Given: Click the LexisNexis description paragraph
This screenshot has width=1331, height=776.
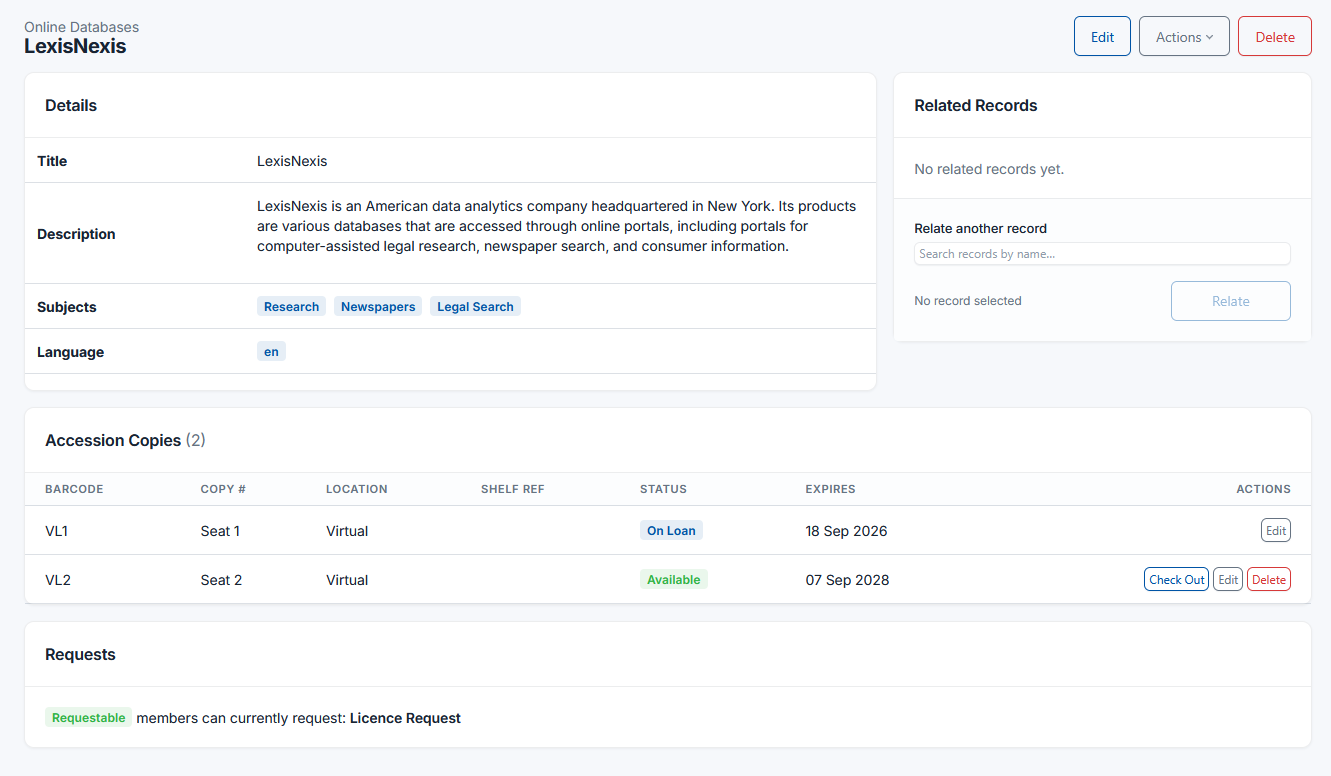Looking at the screenshot, I should [556, 226].
